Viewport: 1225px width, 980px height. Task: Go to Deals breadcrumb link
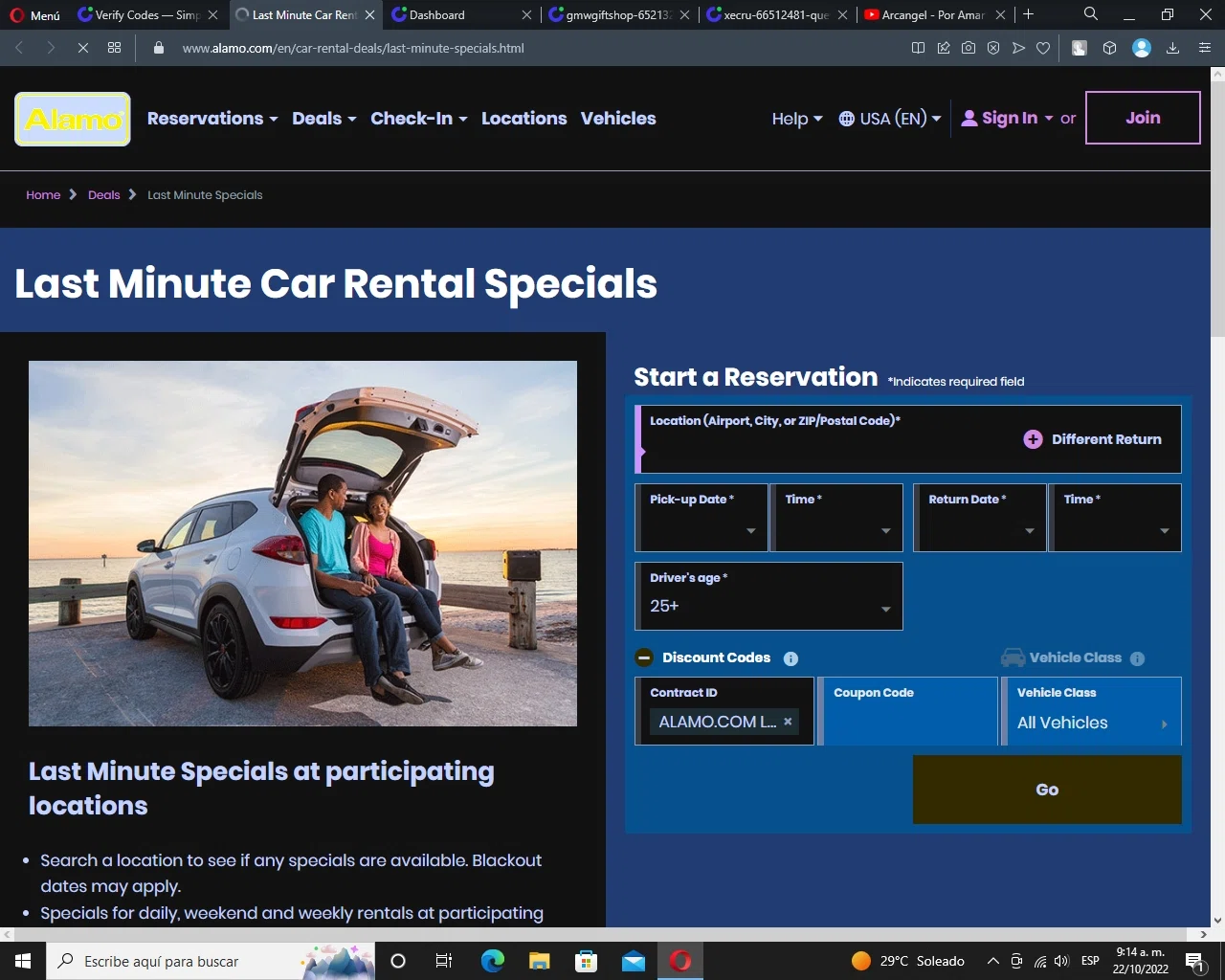104,195
